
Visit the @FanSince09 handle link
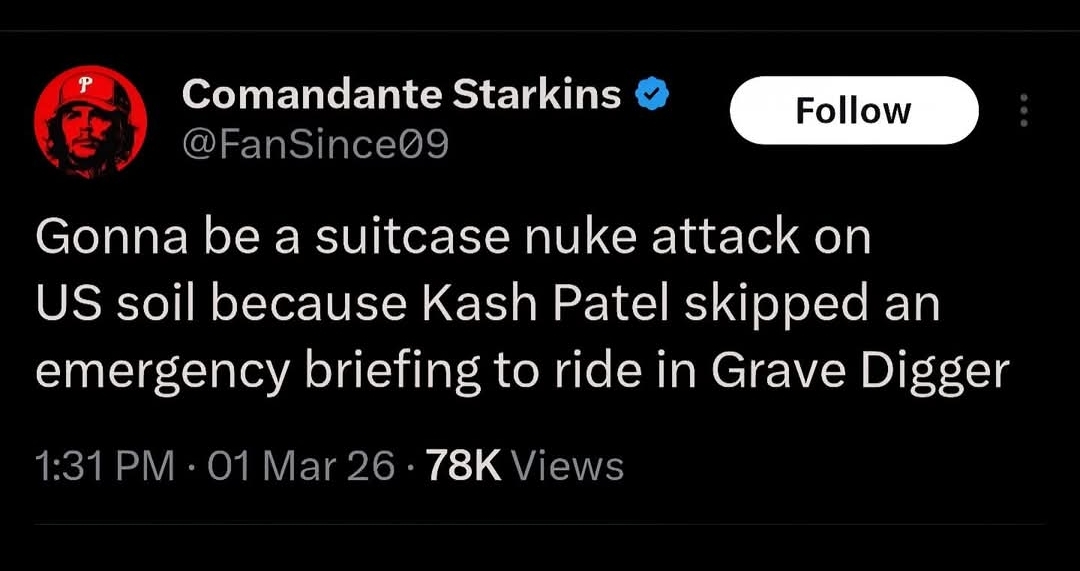click(316, 146)
